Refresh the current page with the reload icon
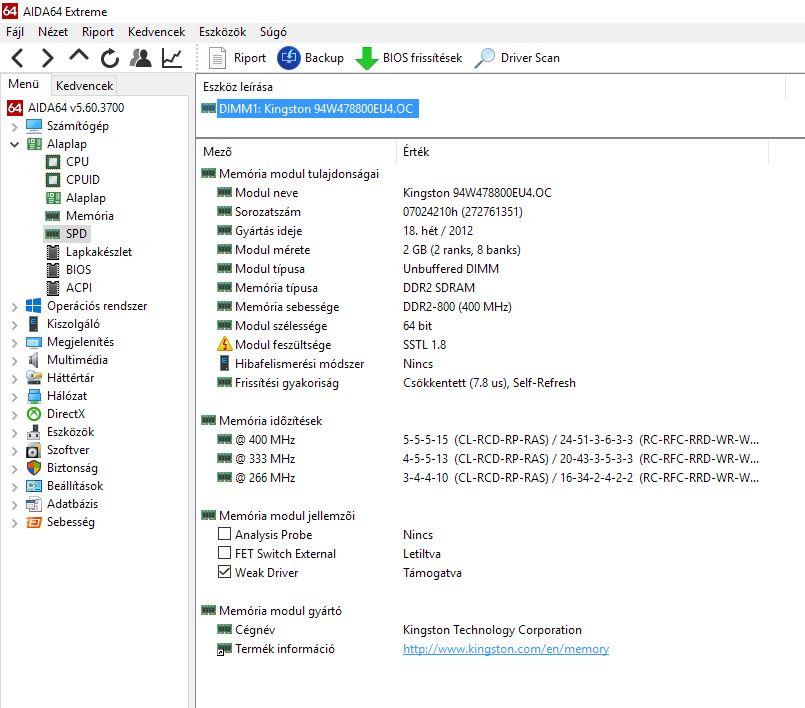This screenshot has width=805, height=708. click(x=109, y=58)
